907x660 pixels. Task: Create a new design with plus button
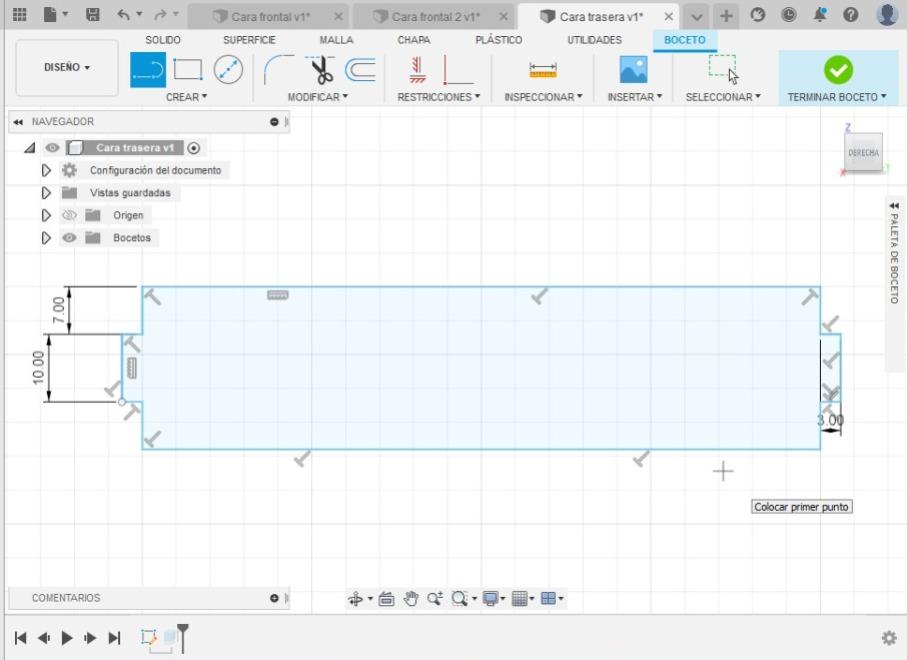point(726,16)
